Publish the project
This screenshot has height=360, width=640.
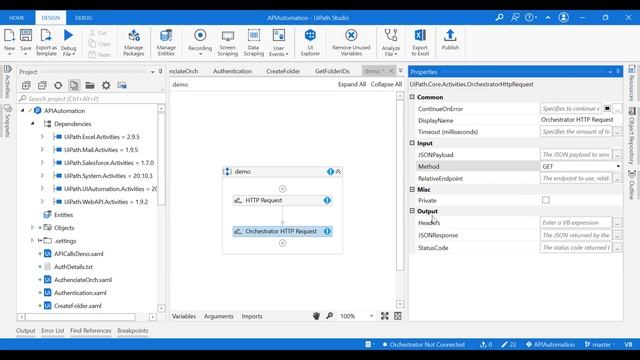coord(450,40)
